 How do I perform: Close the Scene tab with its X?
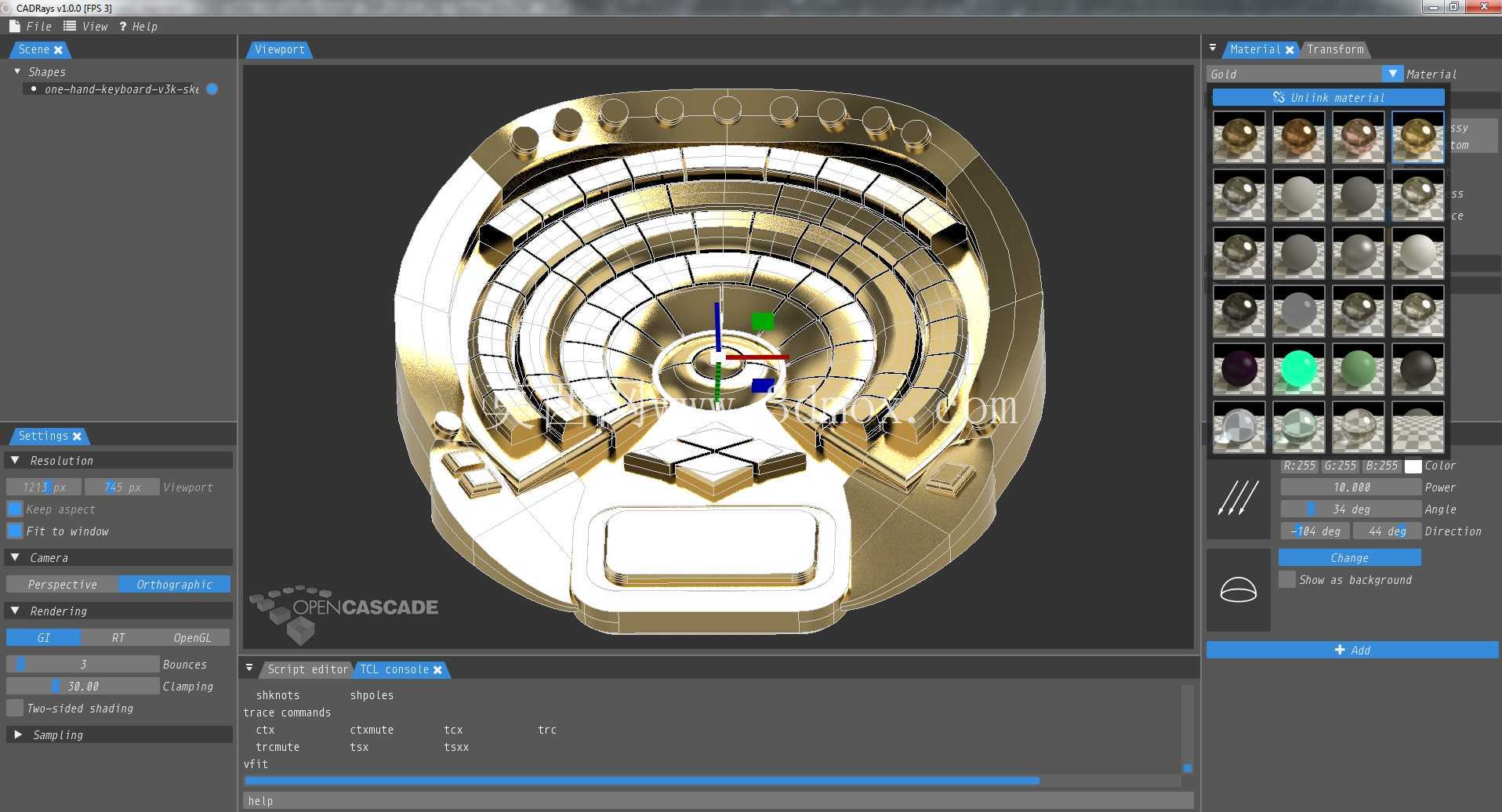[x=58, y=49]
